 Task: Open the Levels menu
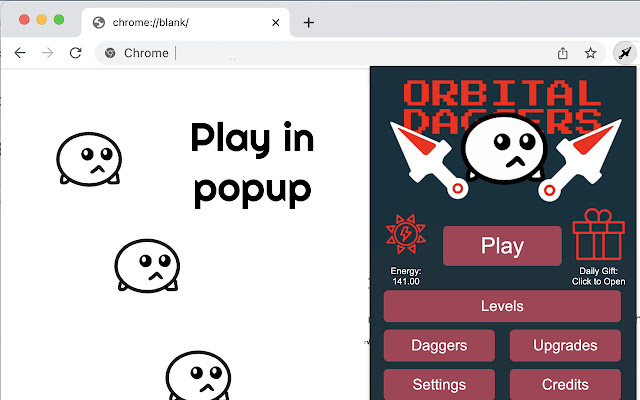[x=502, y=306]
